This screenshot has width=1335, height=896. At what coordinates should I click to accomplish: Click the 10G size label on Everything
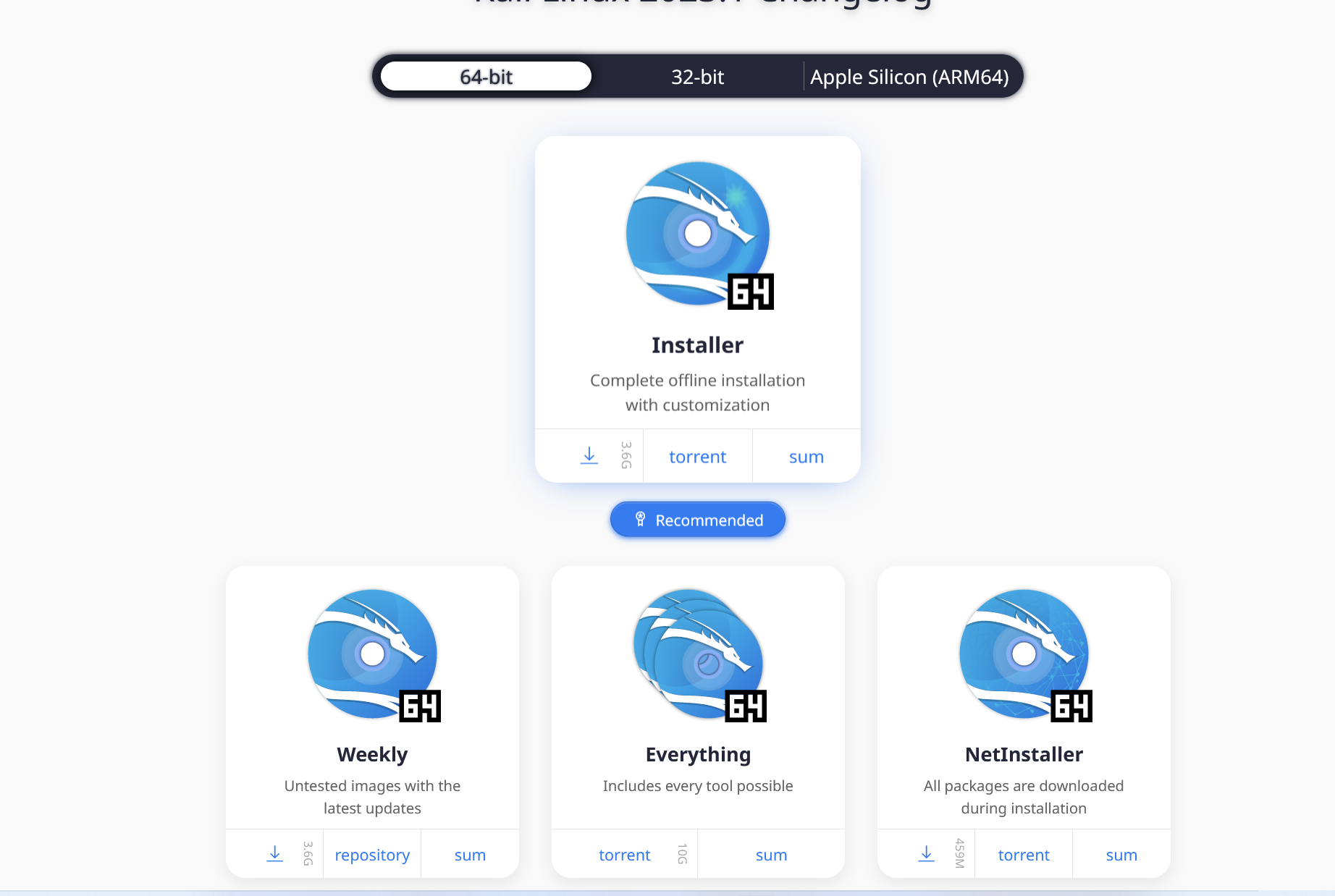click(682, 854)
